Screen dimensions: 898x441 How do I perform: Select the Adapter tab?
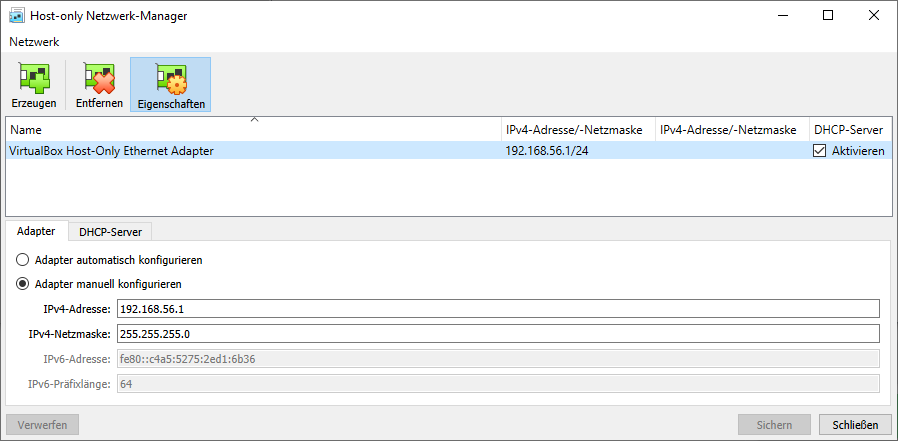tap(36, 231)
